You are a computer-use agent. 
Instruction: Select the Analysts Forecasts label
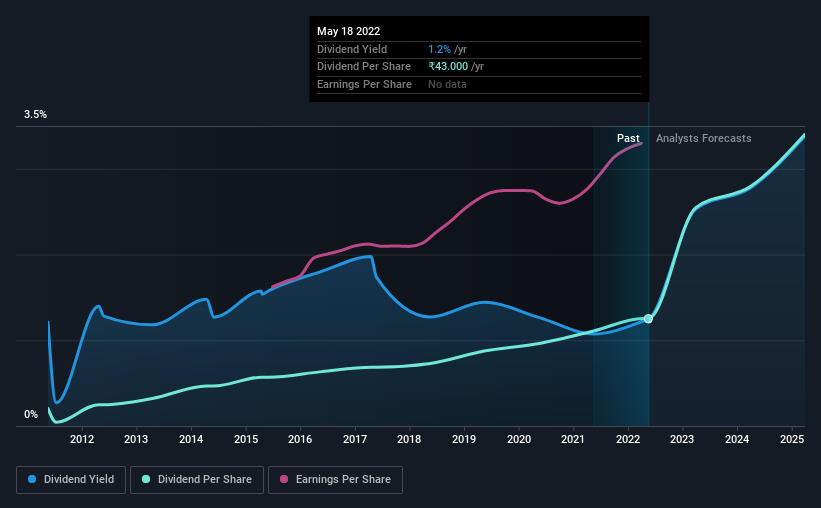(x=704, y=138)
